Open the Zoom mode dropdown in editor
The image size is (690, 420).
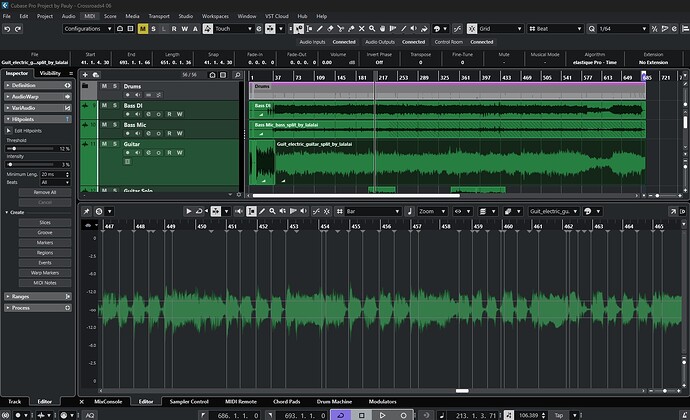(432, 211)
